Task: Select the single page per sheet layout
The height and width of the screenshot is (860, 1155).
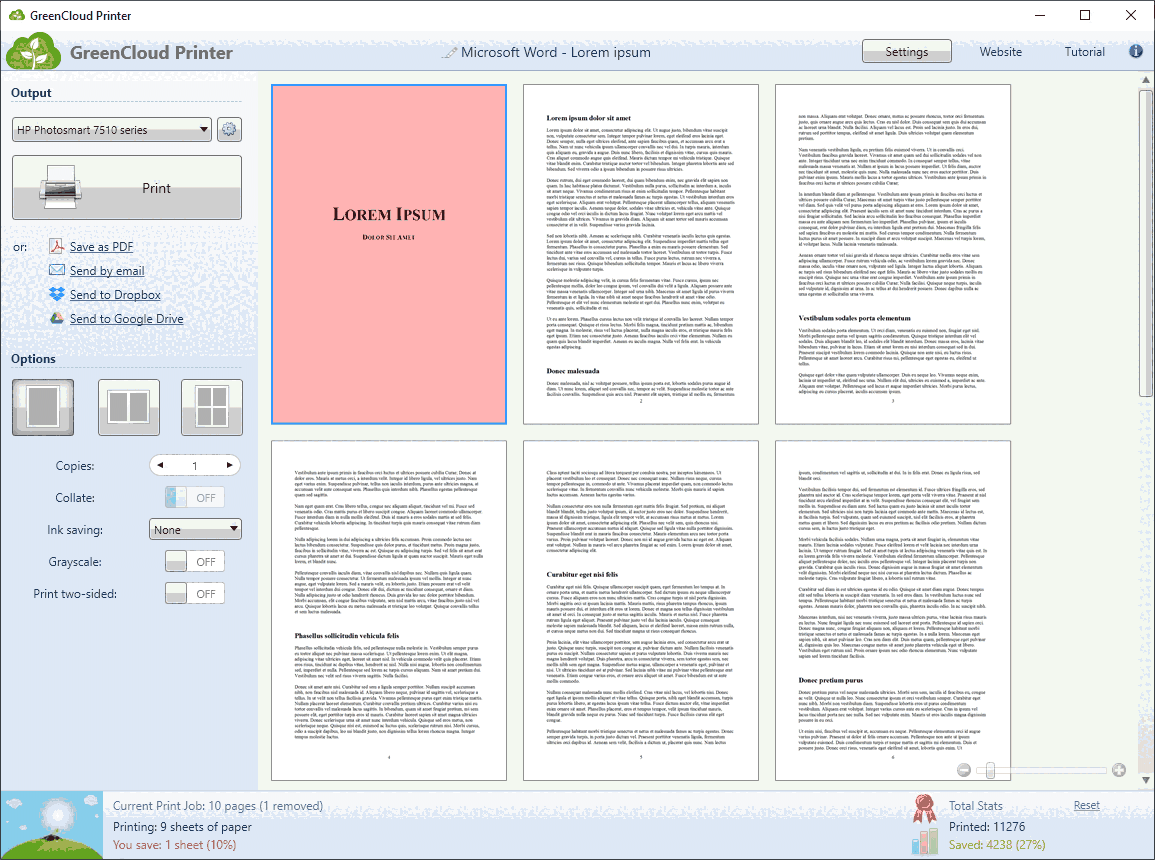Action: click(x=43, y=408)
